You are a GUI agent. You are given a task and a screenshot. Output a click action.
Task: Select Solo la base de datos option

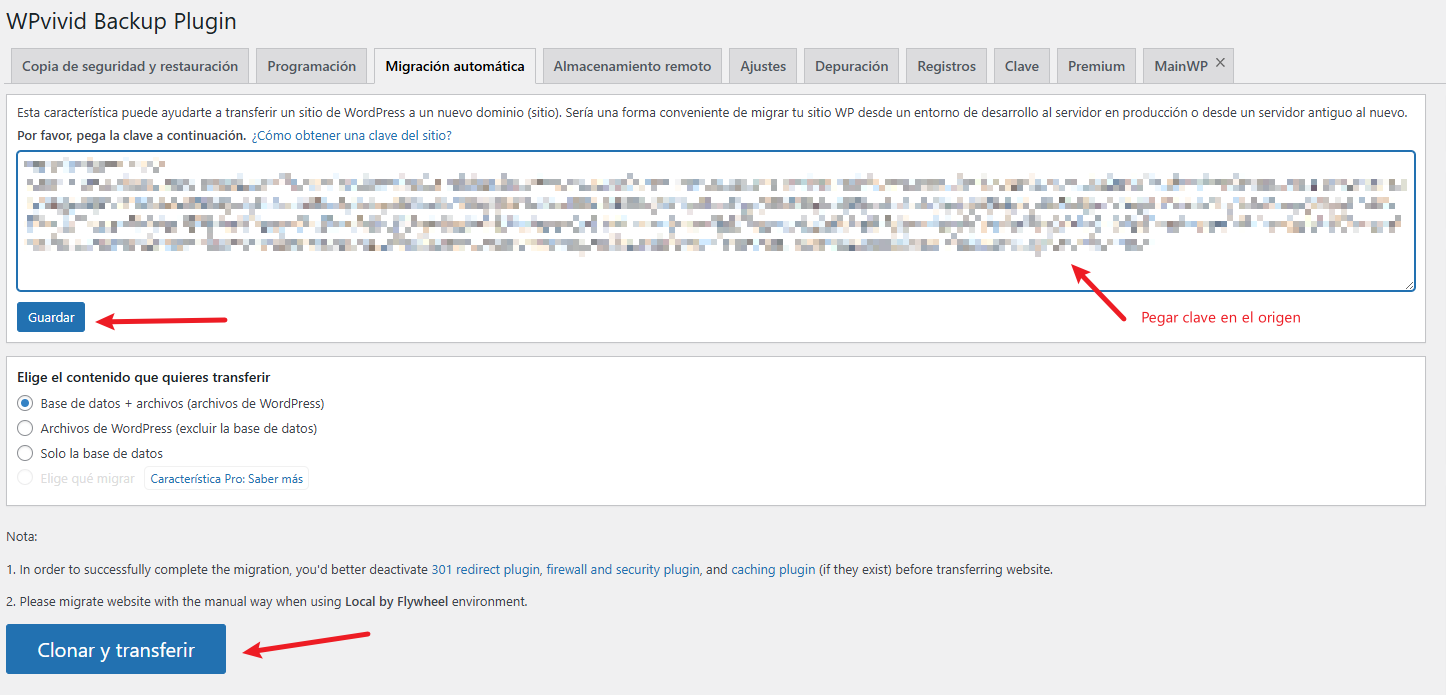[x=26, y=454]
